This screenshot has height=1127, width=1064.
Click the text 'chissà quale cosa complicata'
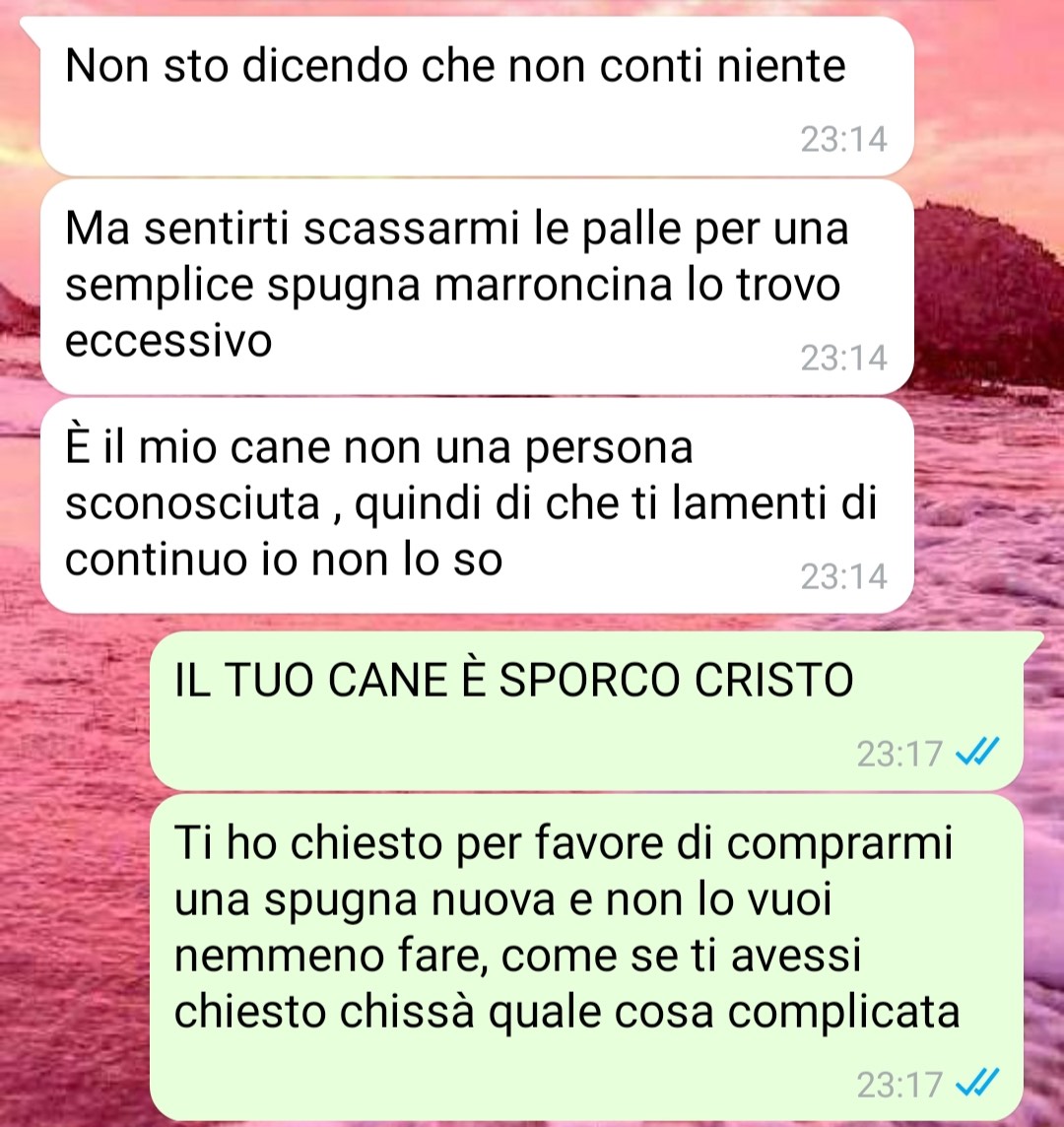(650, 1012)
